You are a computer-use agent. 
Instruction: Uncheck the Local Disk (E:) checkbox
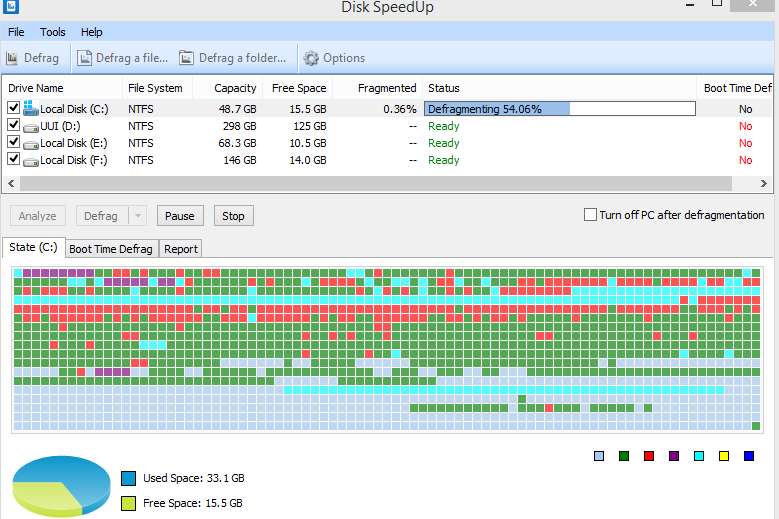(x=13, y=142)
